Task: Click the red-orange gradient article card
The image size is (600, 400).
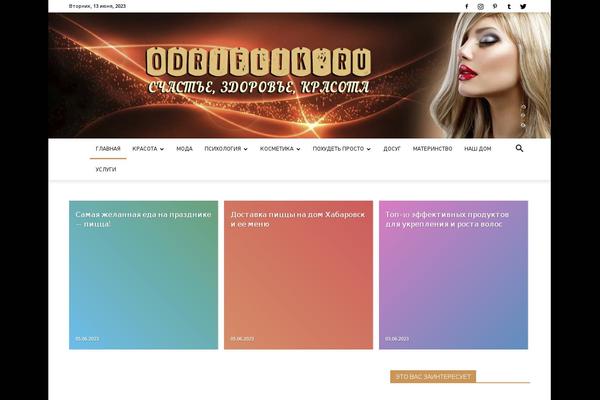Action: [298, 275]
